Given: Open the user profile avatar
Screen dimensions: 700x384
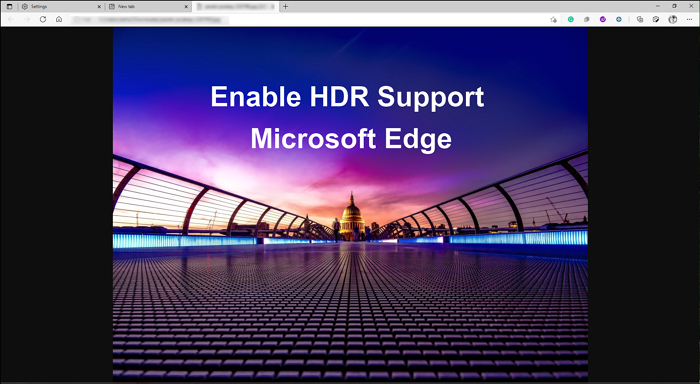Looking at the screenshot, I should (x=673, y=19).
